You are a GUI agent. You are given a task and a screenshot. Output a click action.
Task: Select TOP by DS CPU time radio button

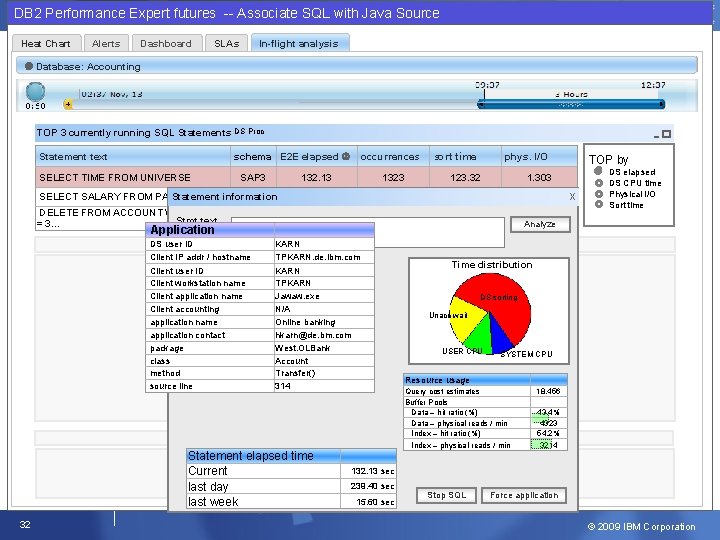pyautogui.click(x=599, y=183)
